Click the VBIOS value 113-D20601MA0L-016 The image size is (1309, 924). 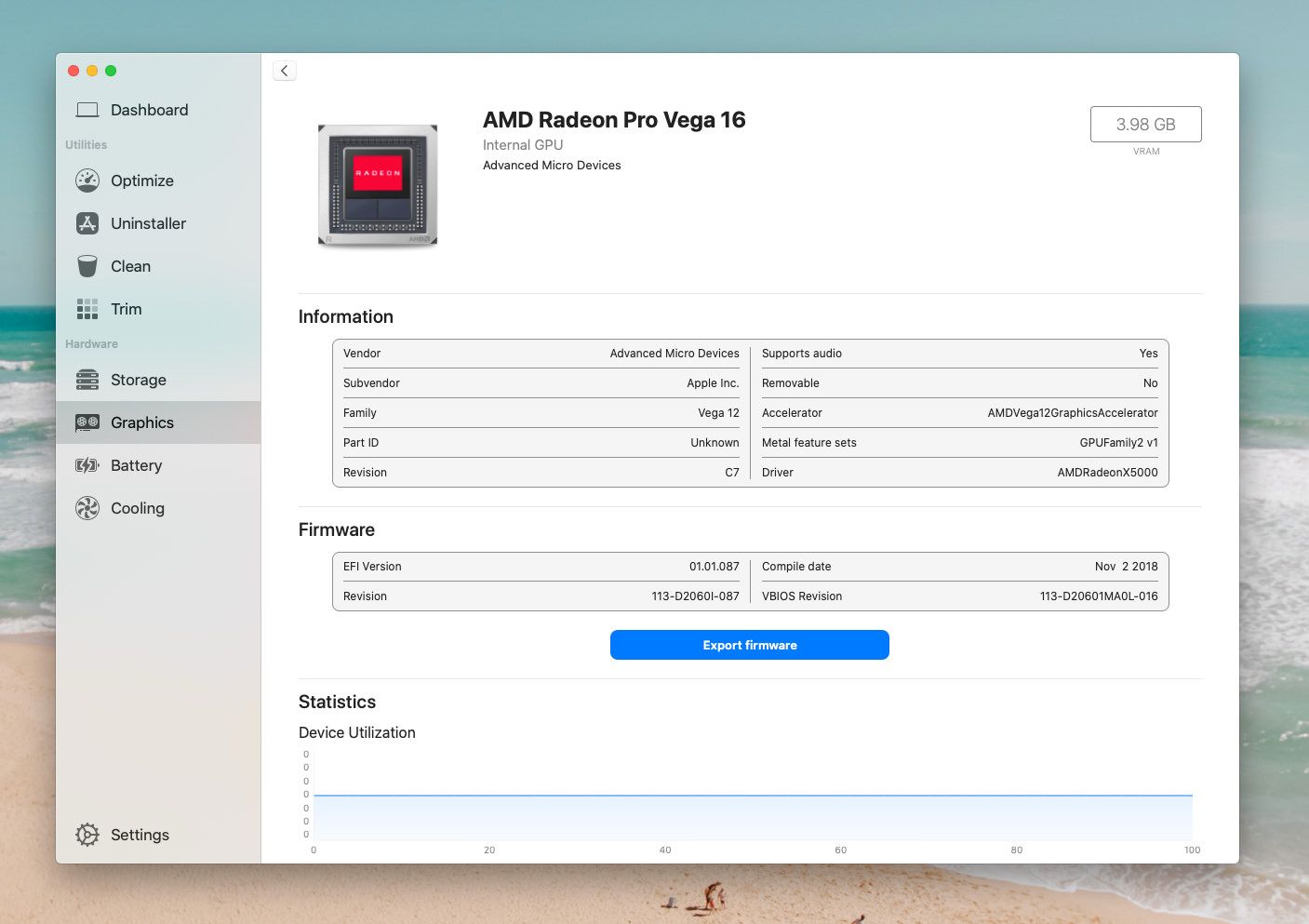tap(1099, 596)
